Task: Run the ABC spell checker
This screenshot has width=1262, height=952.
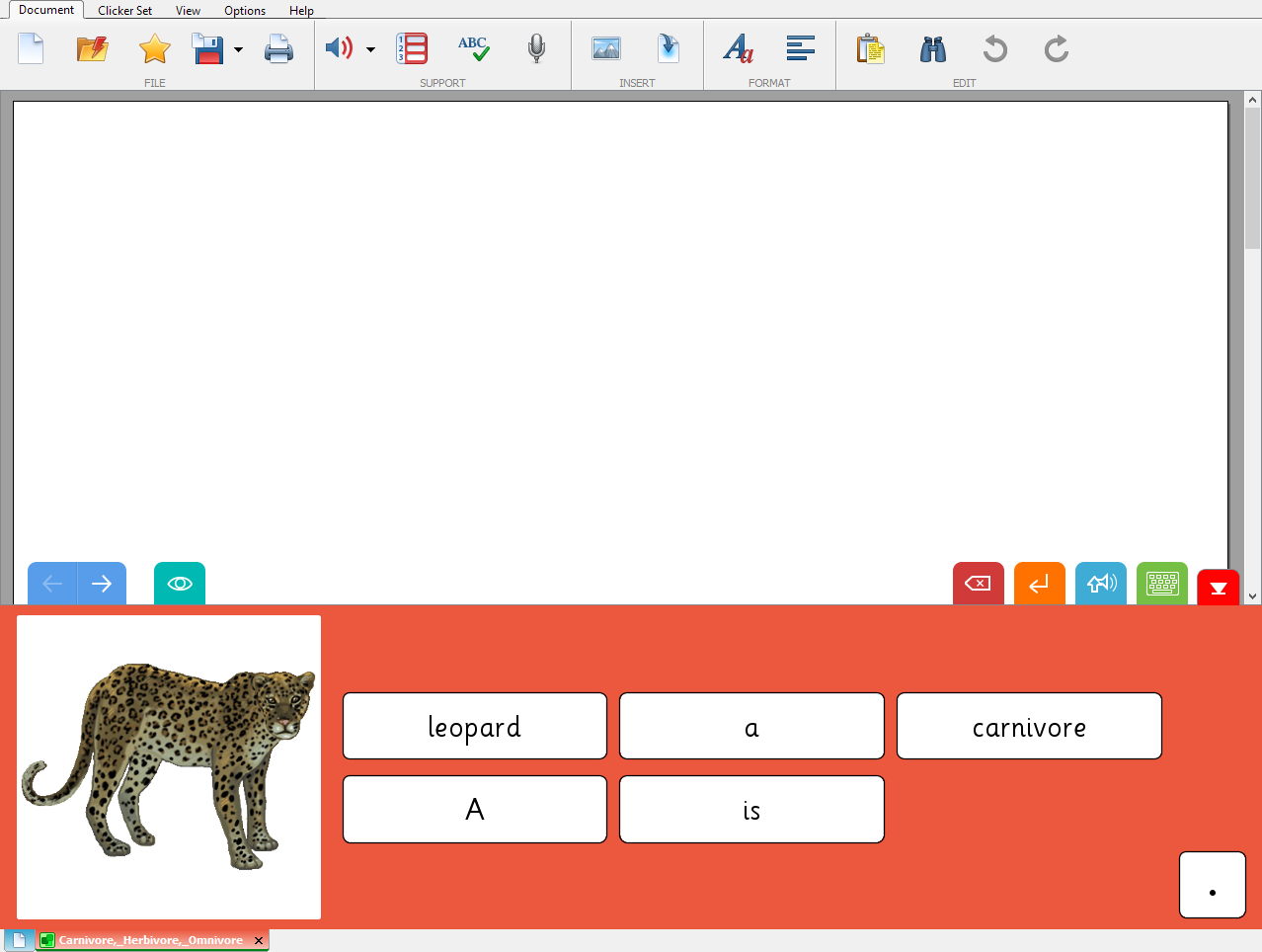Action: (473, 48)
